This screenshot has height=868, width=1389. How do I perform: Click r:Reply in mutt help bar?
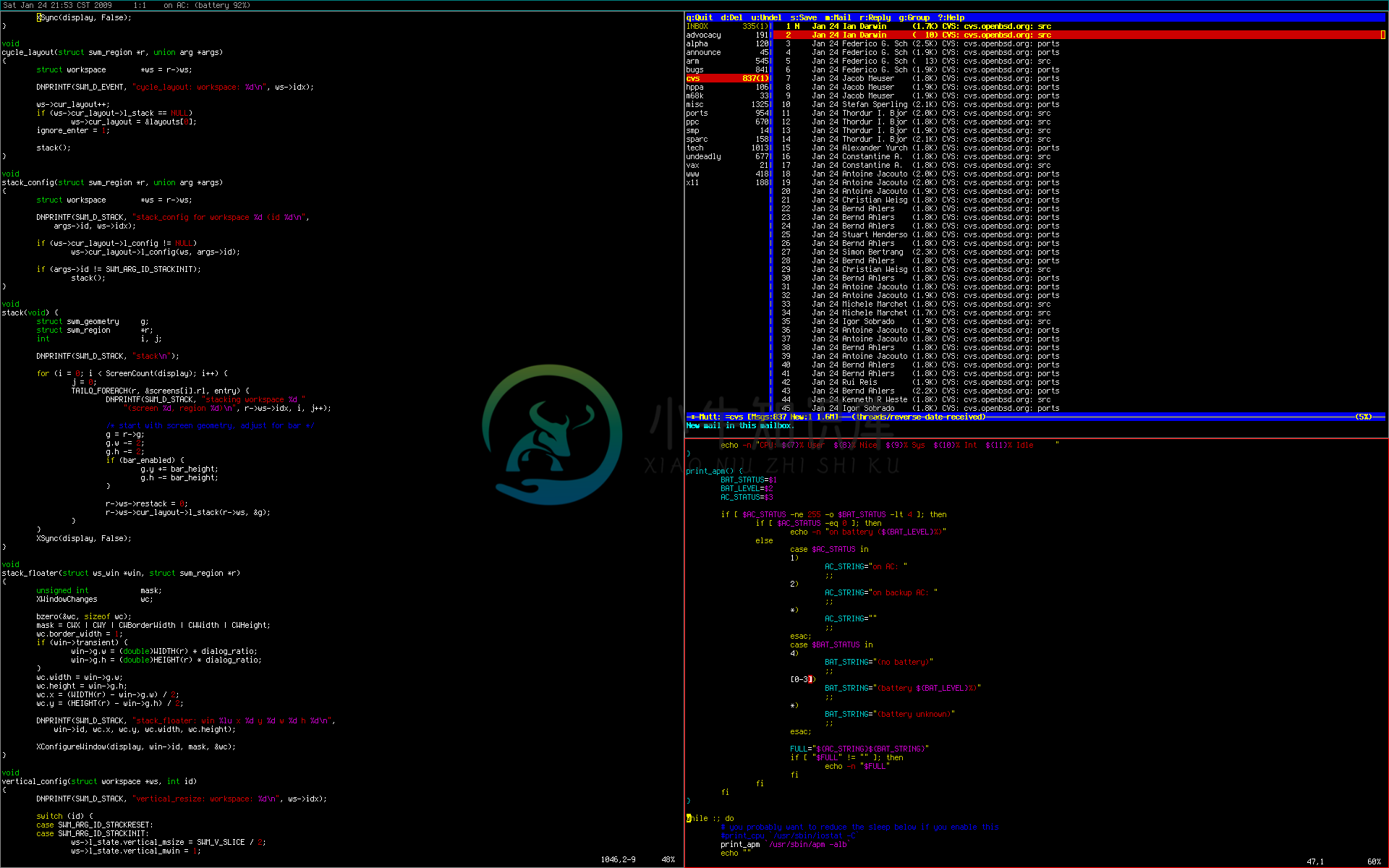pos(875,17)
